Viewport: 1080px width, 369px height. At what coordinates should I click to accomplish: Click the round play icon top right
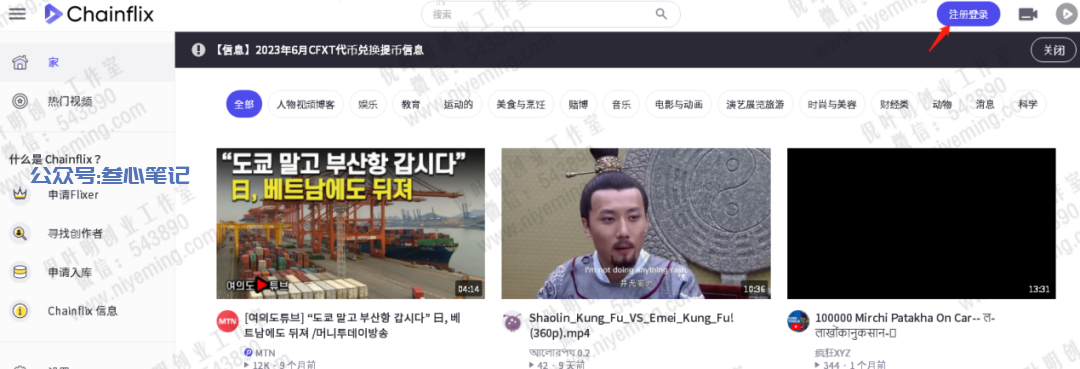coord(1066,14)
